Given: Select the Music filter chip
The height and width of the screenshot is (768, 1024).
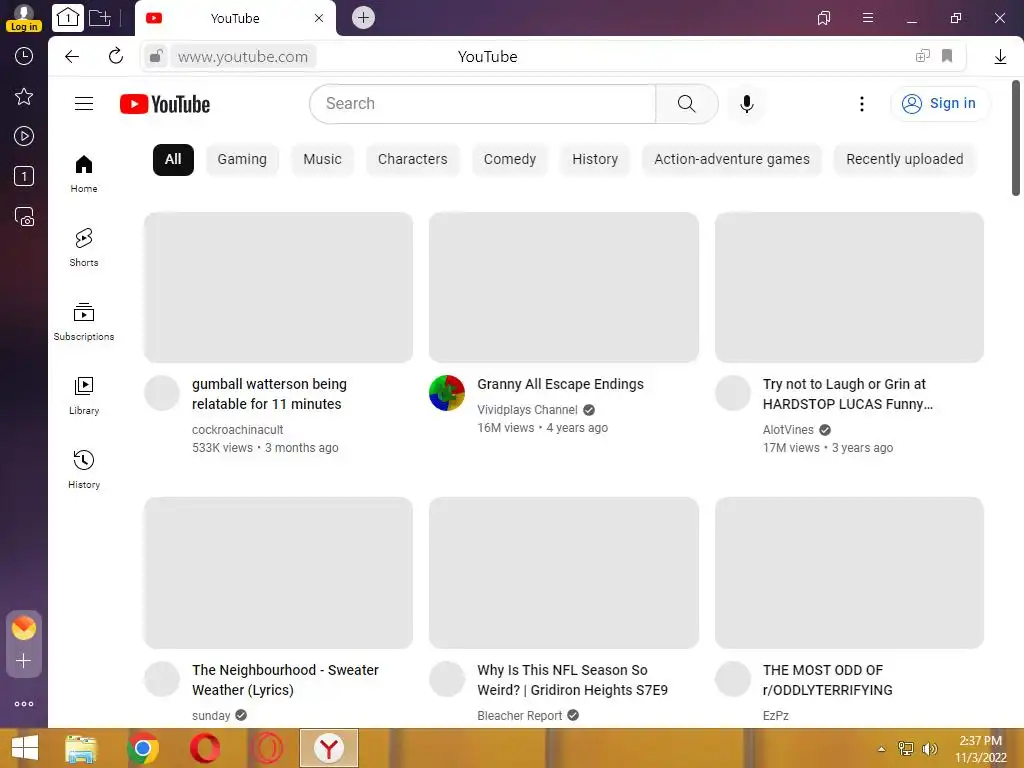Looking at the screenshot, I should (322, 159).
